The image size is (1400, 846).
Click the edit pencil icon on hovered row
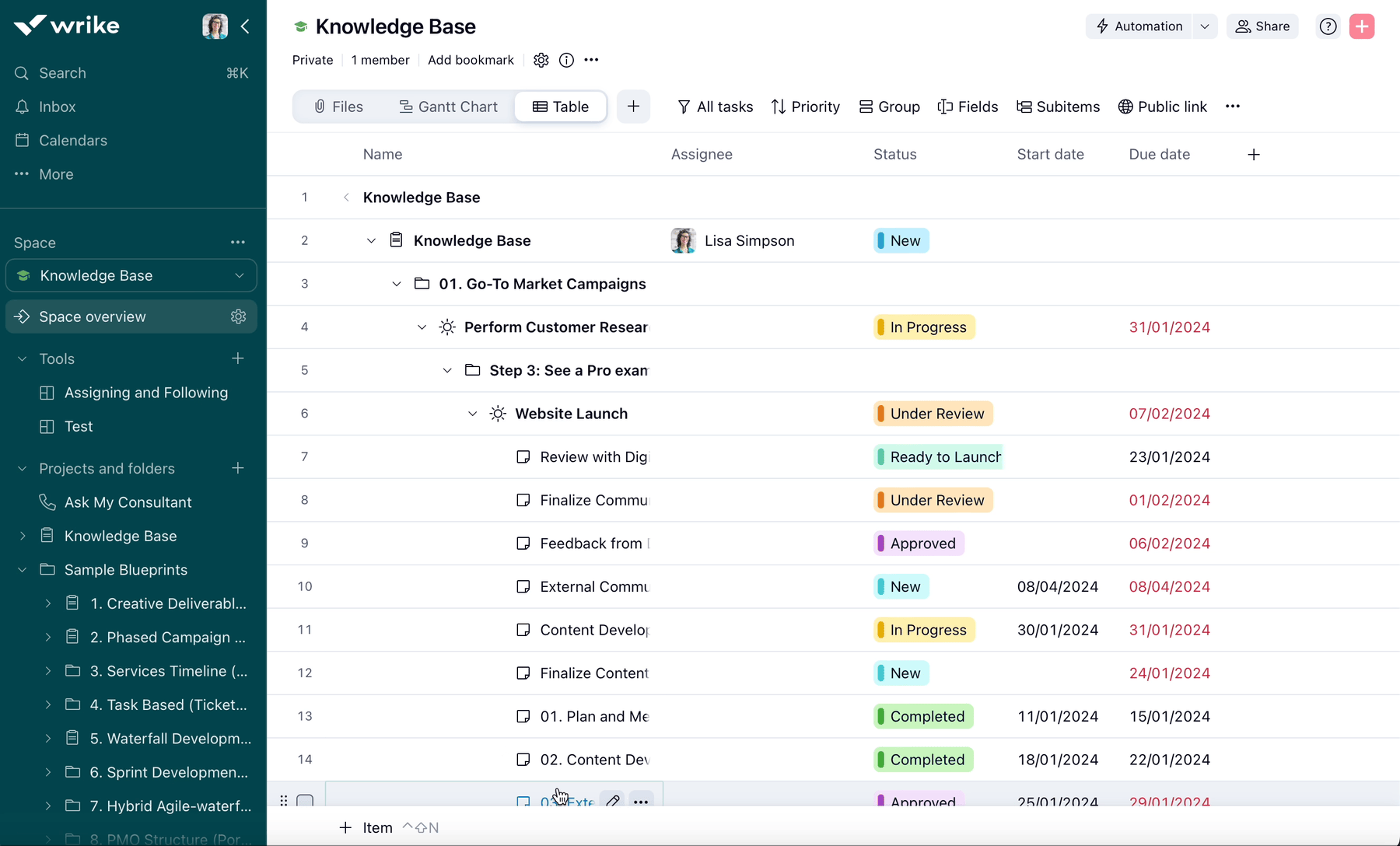[x=613, y=800]
